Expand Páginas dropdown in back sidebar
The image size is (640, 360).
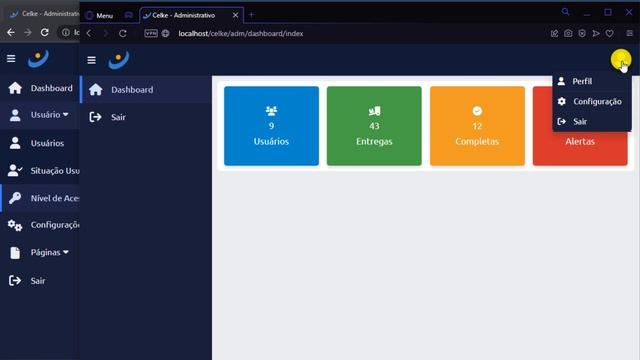pos(40,252)
